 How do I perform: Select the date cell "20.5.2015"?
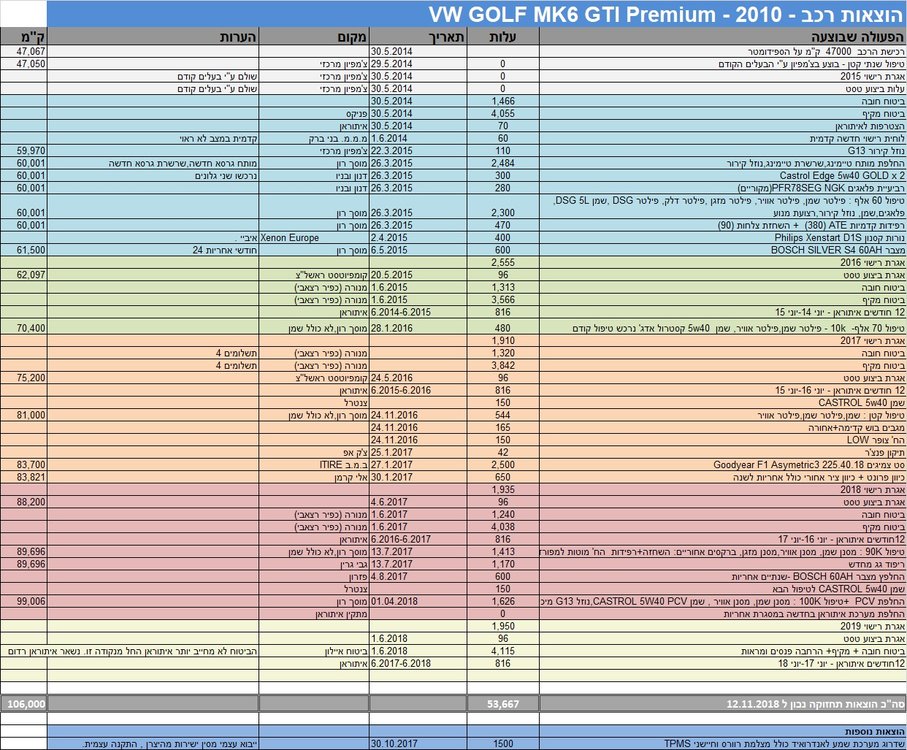418,275
